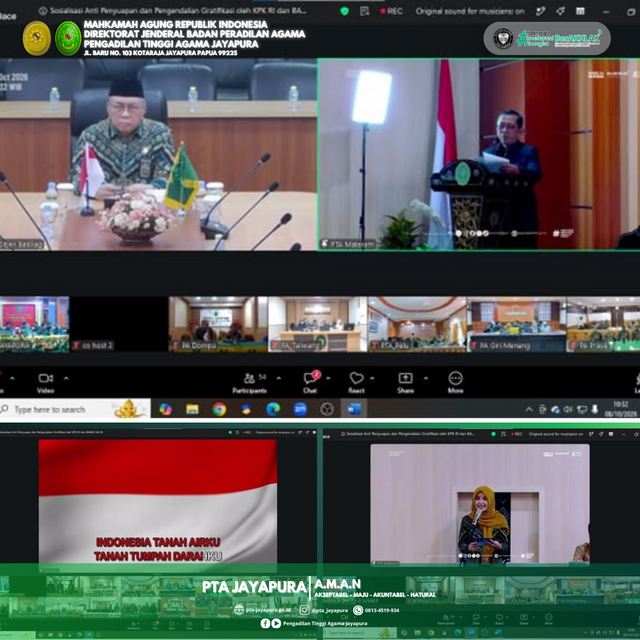The width and height of the screenshot is (640, 640).
Task: Expand the Share options caret
Action: coord(426,378)
